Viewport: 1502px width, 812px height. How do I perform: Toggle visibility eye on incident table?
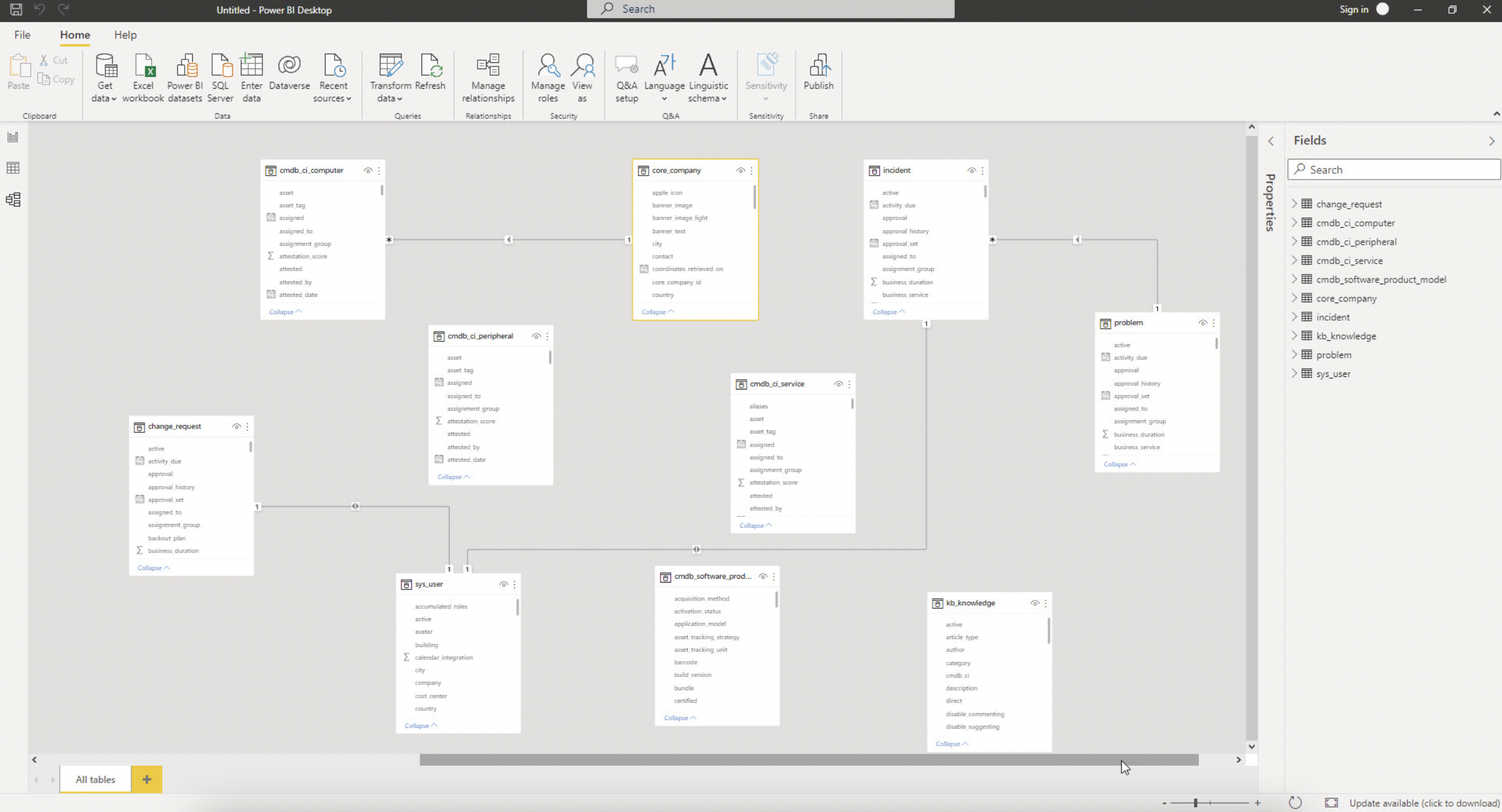(x=971, y=171)
